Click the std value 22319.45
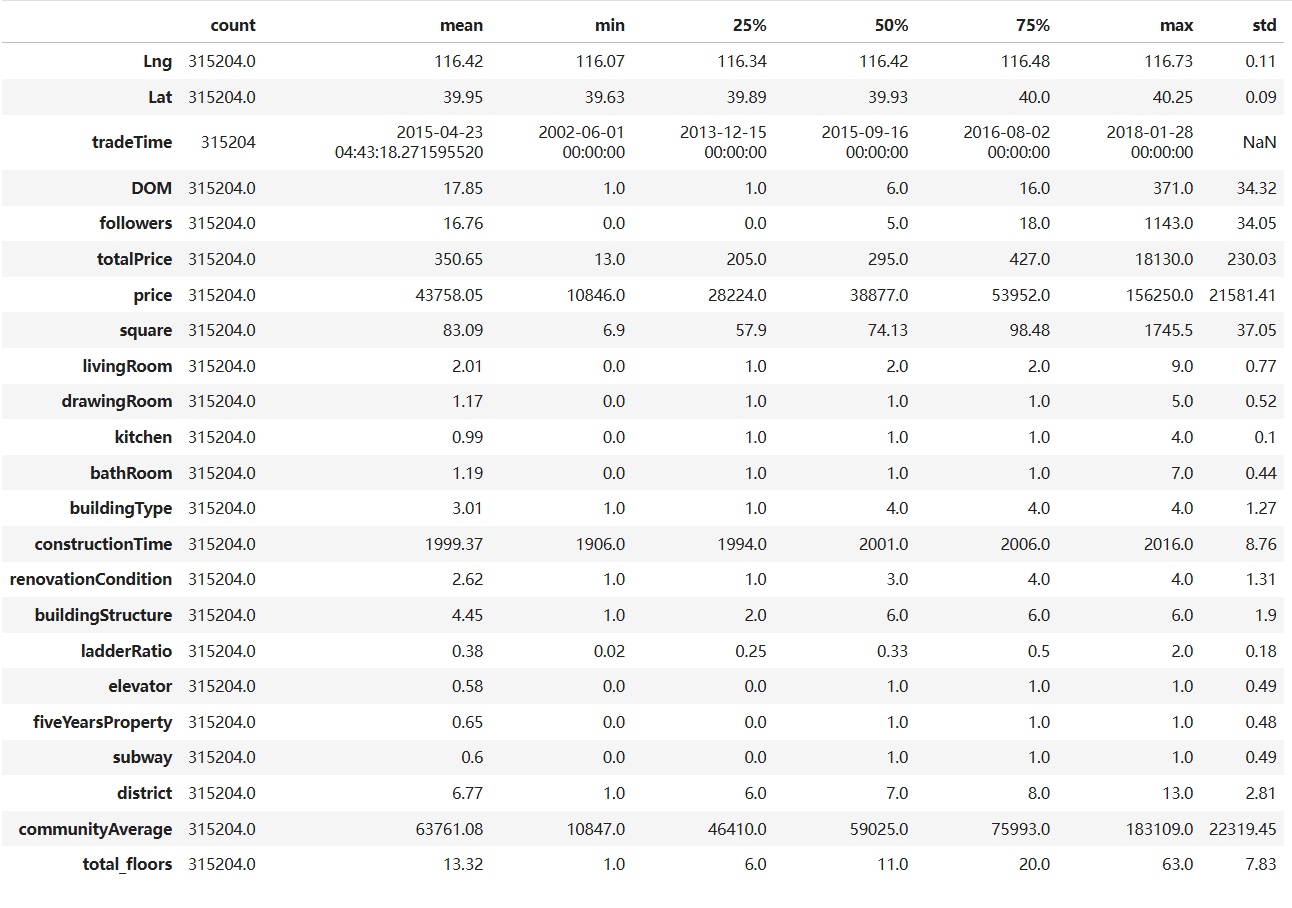This screenshot has height=908, width=1292. pos(1244,829)
